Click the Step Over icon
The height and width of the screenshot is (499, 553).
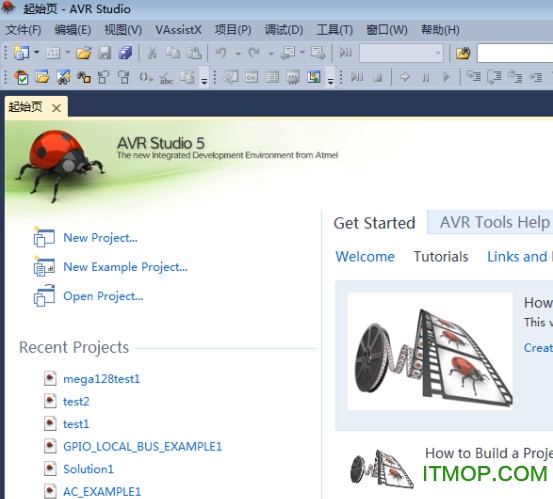tap(494, 77)
